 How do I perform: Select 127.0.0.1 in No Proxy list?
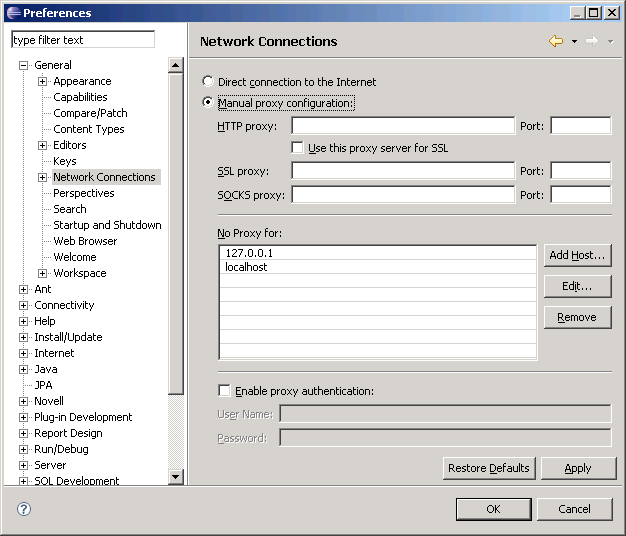[378, 253]
